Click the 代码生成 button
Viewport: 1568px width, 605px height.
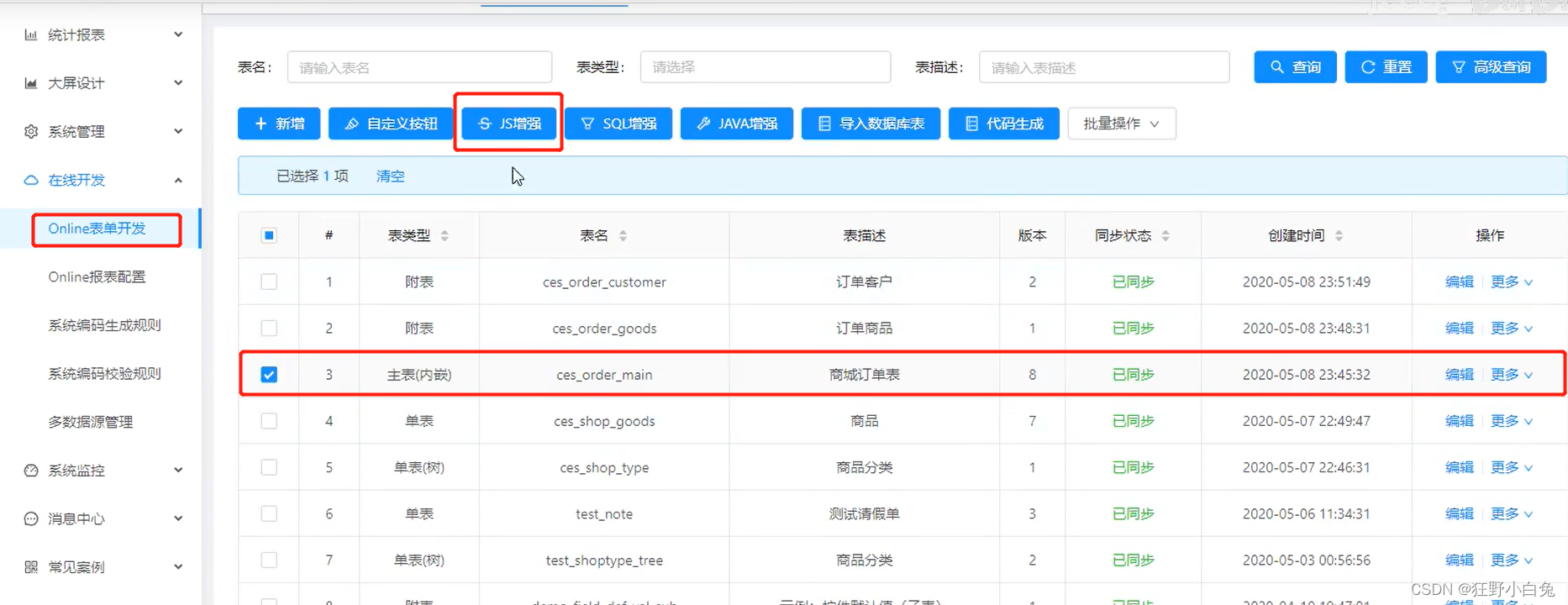click(x=1004, y=124)
